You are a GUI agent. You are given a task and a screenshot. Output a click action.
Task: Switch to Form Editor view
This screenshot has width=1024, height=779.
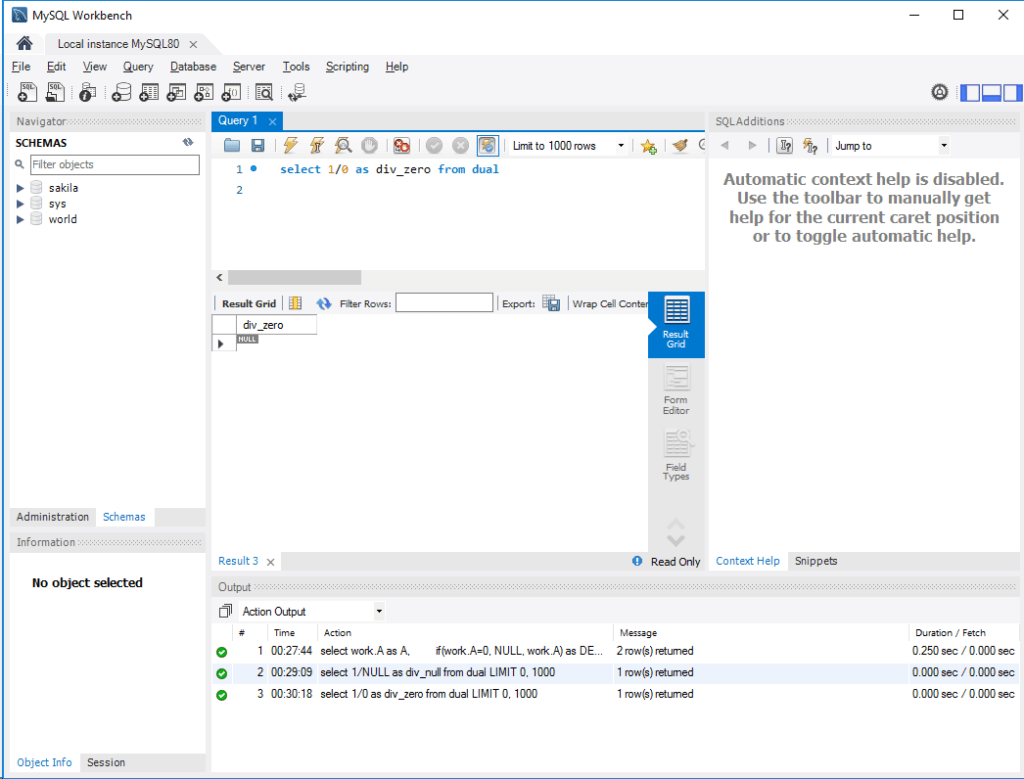tap(676, 390)
